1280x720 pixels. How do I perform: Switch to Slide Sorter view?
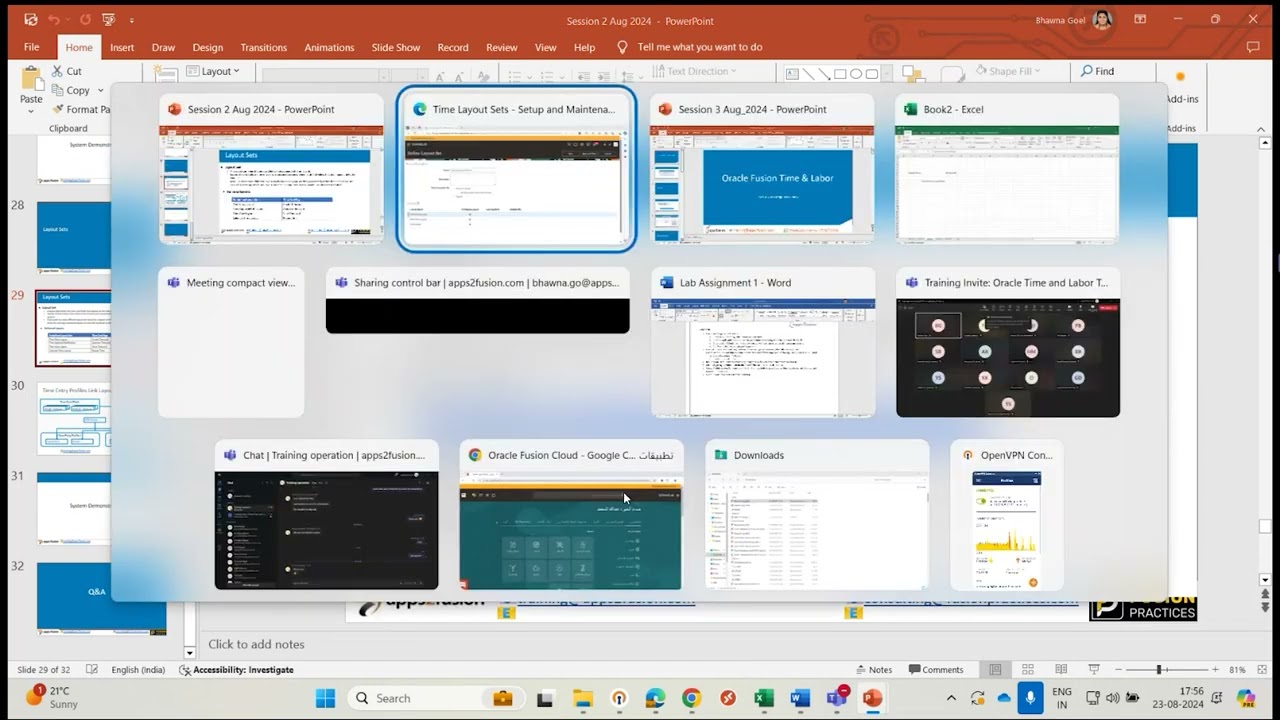(1027, 670)
